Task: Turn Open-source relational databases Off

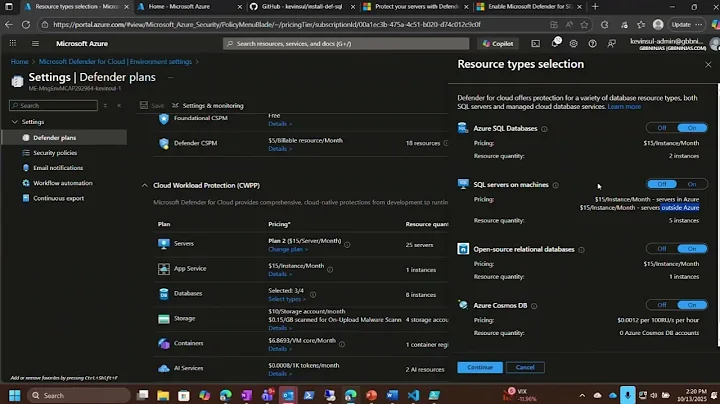Action: tap(662, 249)
